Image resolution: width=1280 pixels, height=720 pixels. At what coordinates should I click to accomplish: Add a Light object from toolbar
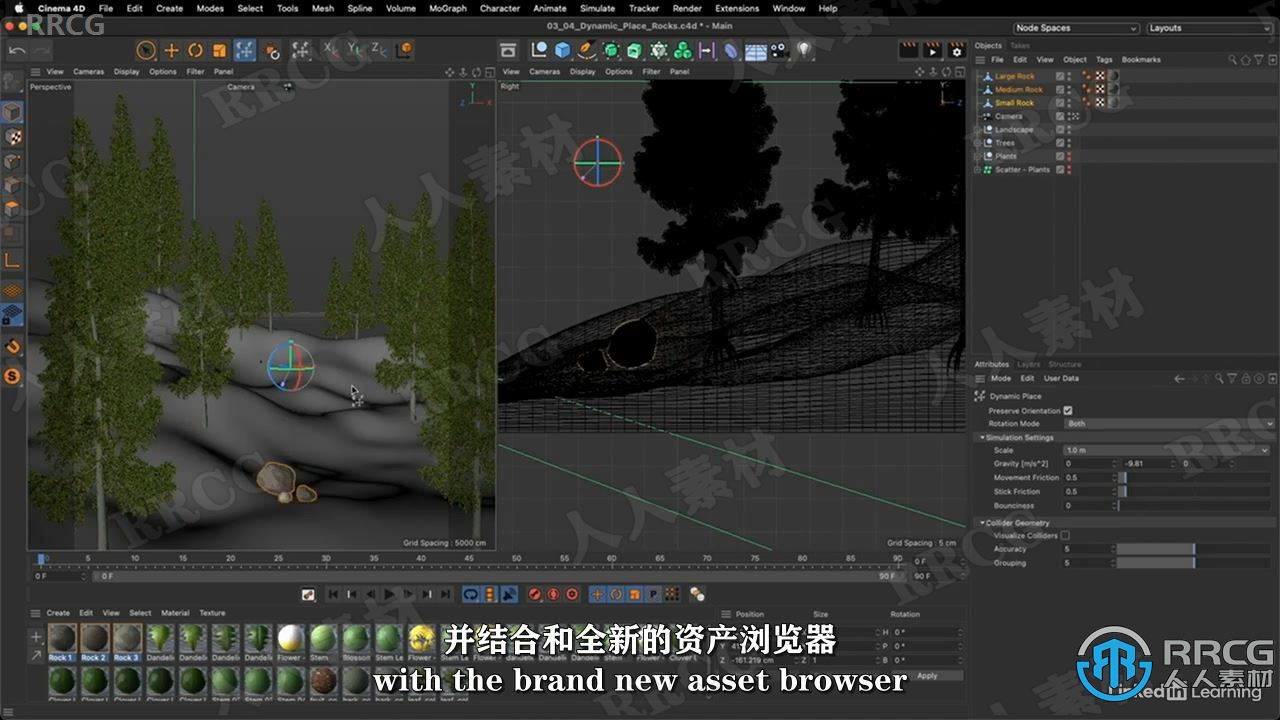point(804,50)
